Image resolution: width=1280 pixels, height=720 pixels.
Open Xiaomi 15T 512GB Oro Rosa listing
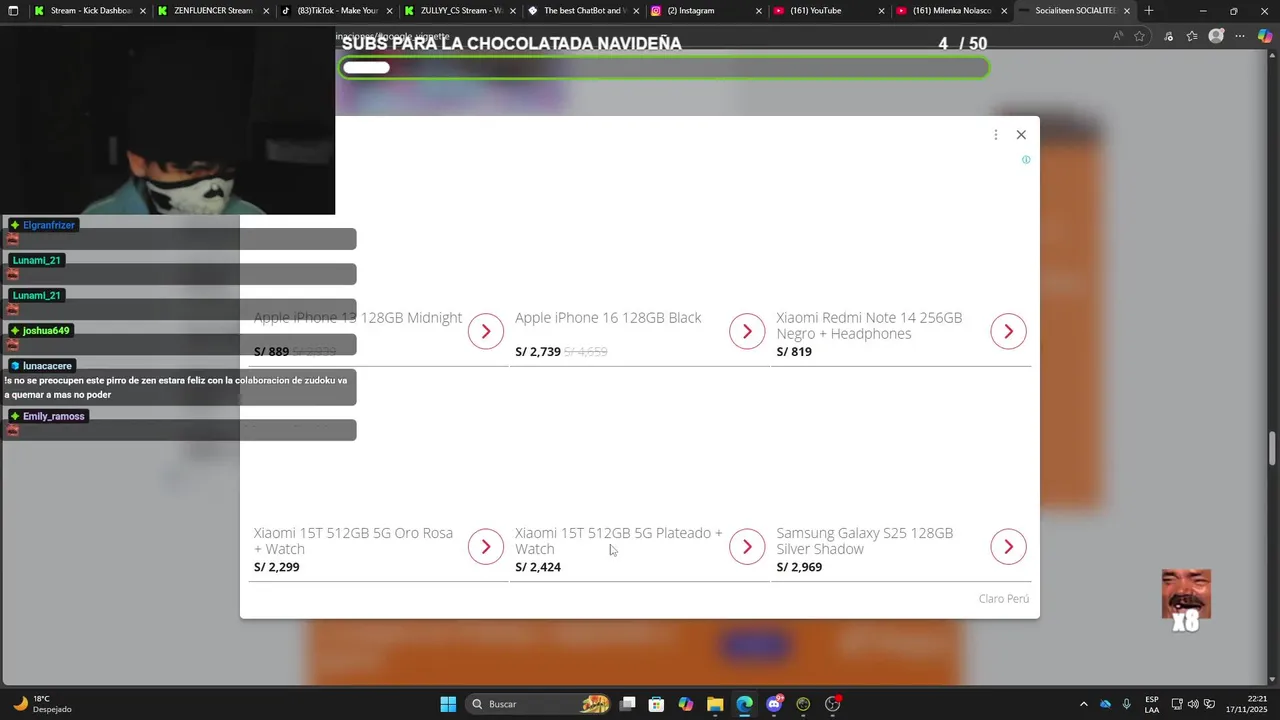click(x=353, y=541)
